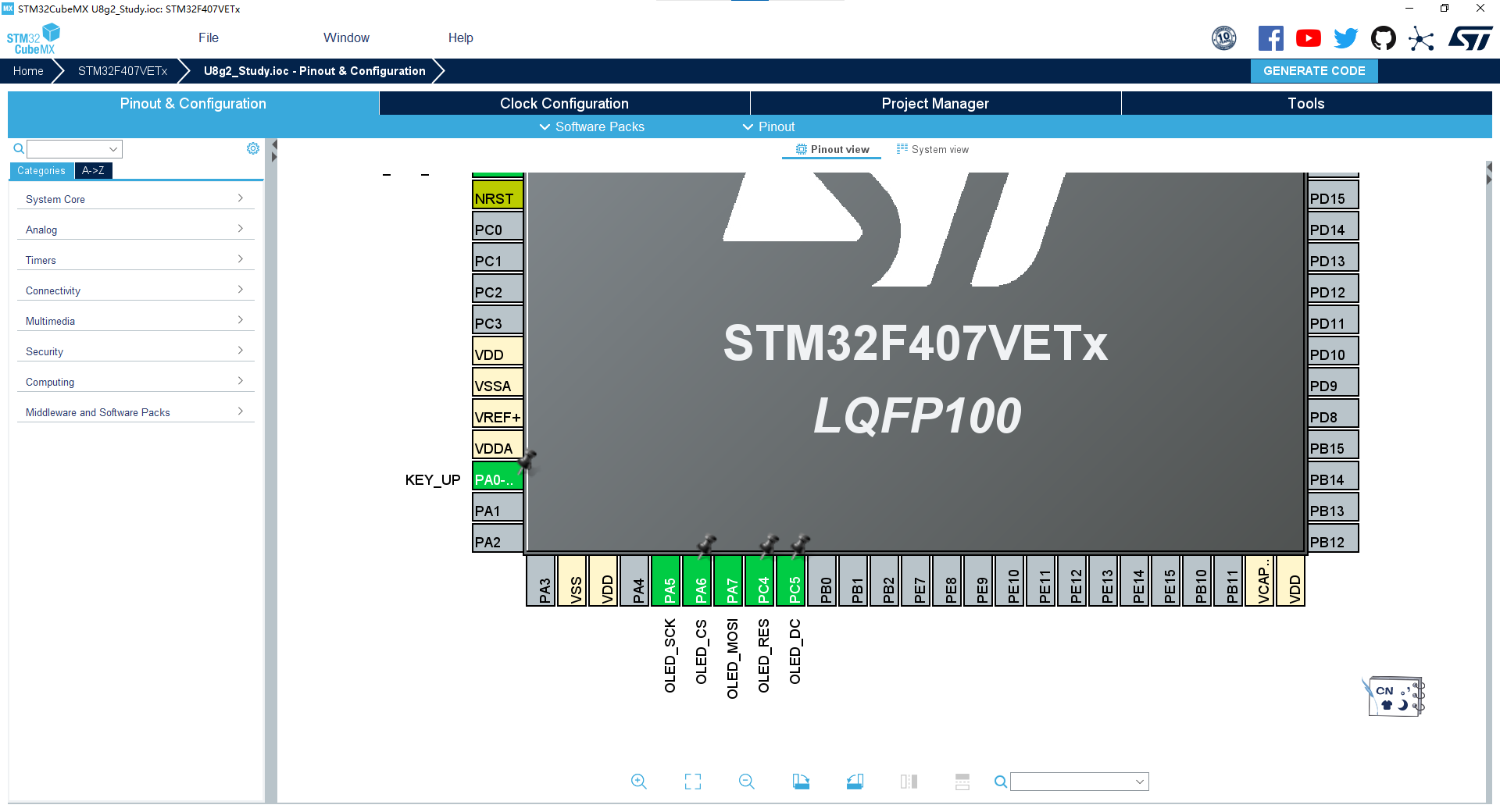Zoom in on the pinout diagram
Viewport: 1500px width, 812px height.
(638, 782)
